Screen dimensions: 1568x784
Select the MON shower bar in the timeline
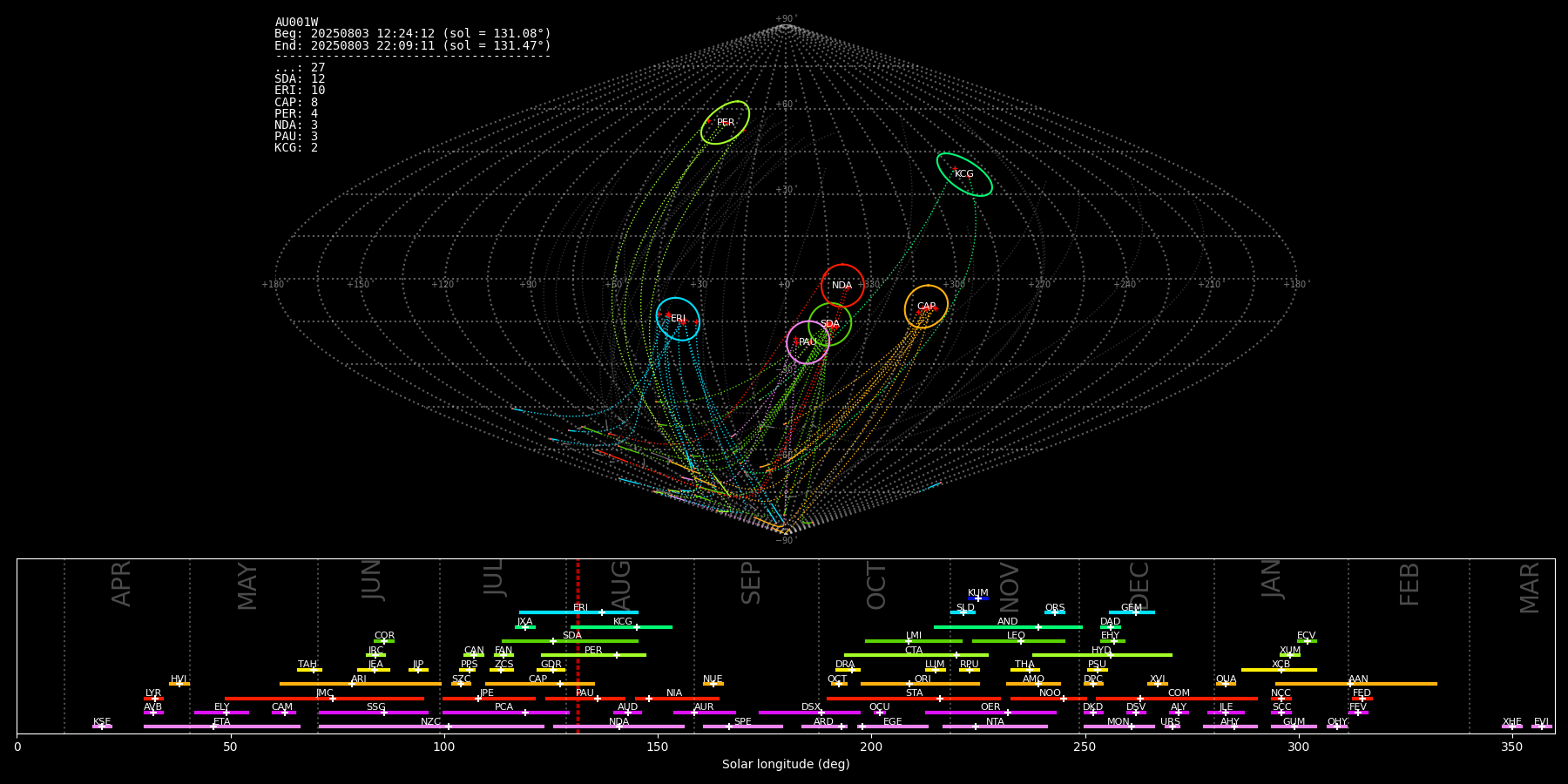pos(1119,727)
